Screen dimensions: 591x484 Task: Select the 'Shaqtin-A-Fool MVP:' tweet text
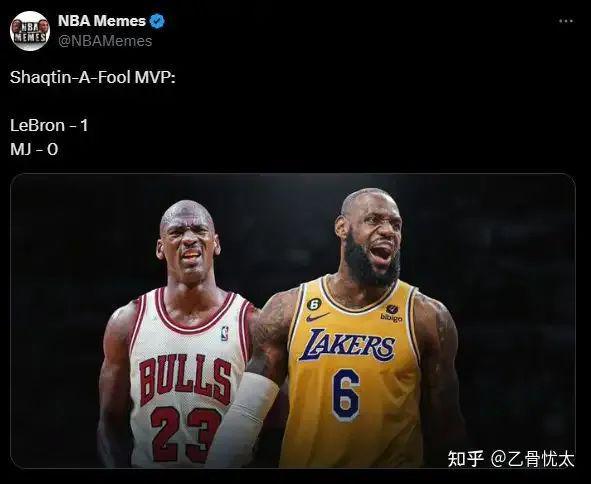[x=92, y=78]
